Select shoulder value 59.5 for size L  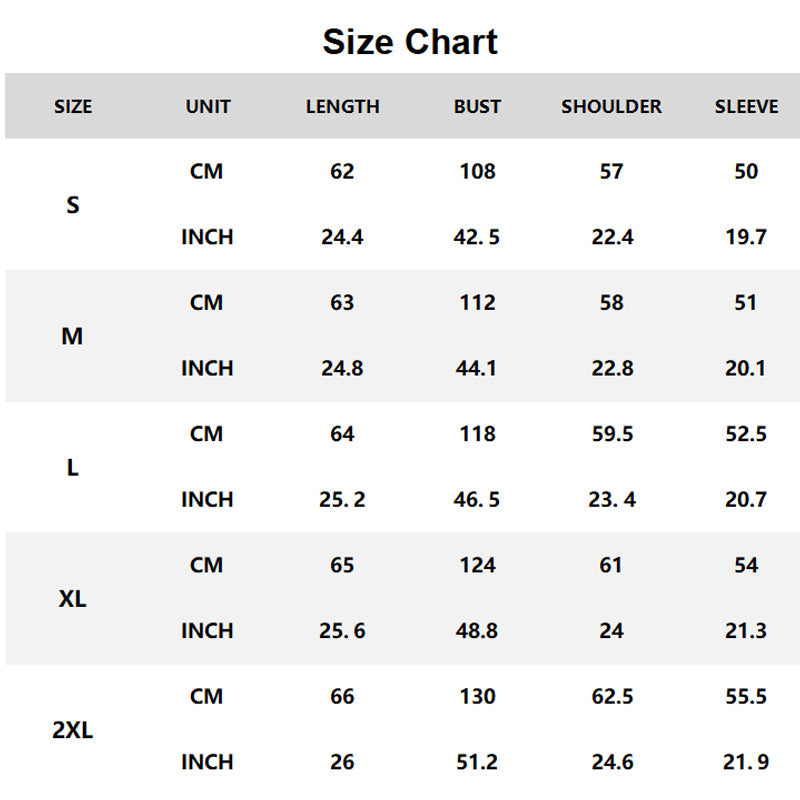pos(611,434)
